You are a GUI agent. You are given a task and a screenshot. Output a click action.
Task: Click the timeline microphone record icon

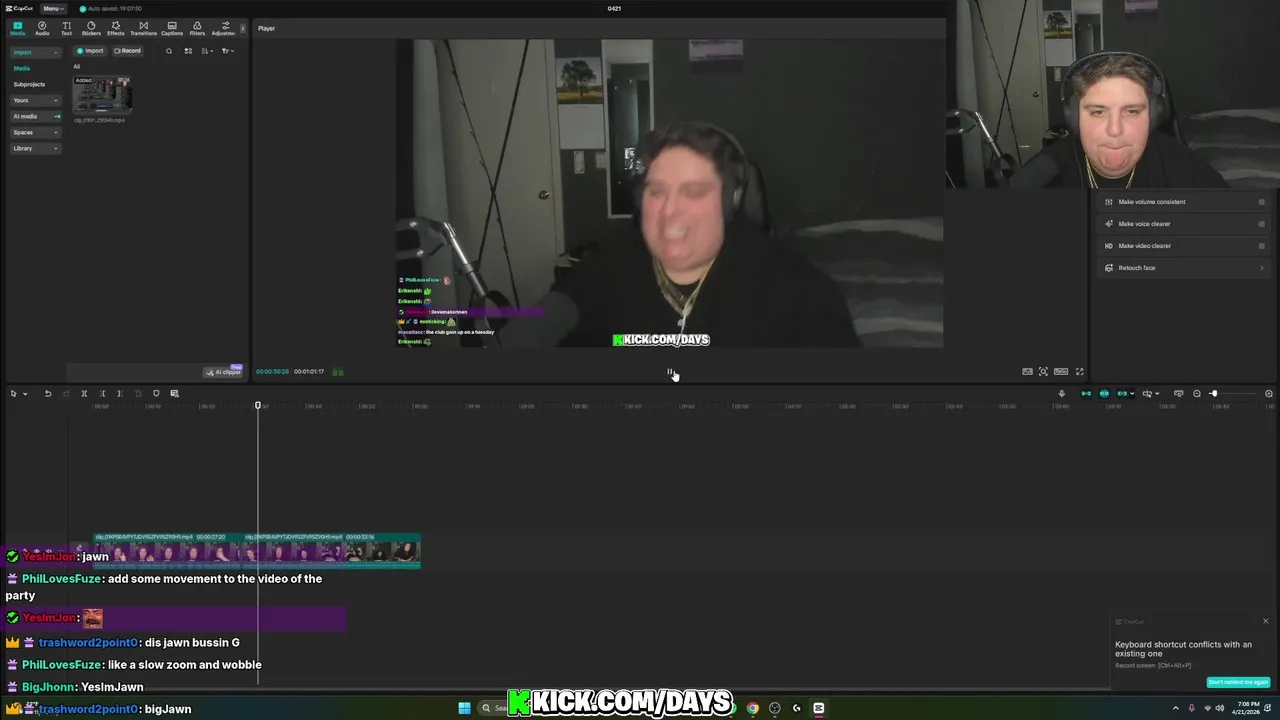pyautogui.click(x=1062, y=394)
